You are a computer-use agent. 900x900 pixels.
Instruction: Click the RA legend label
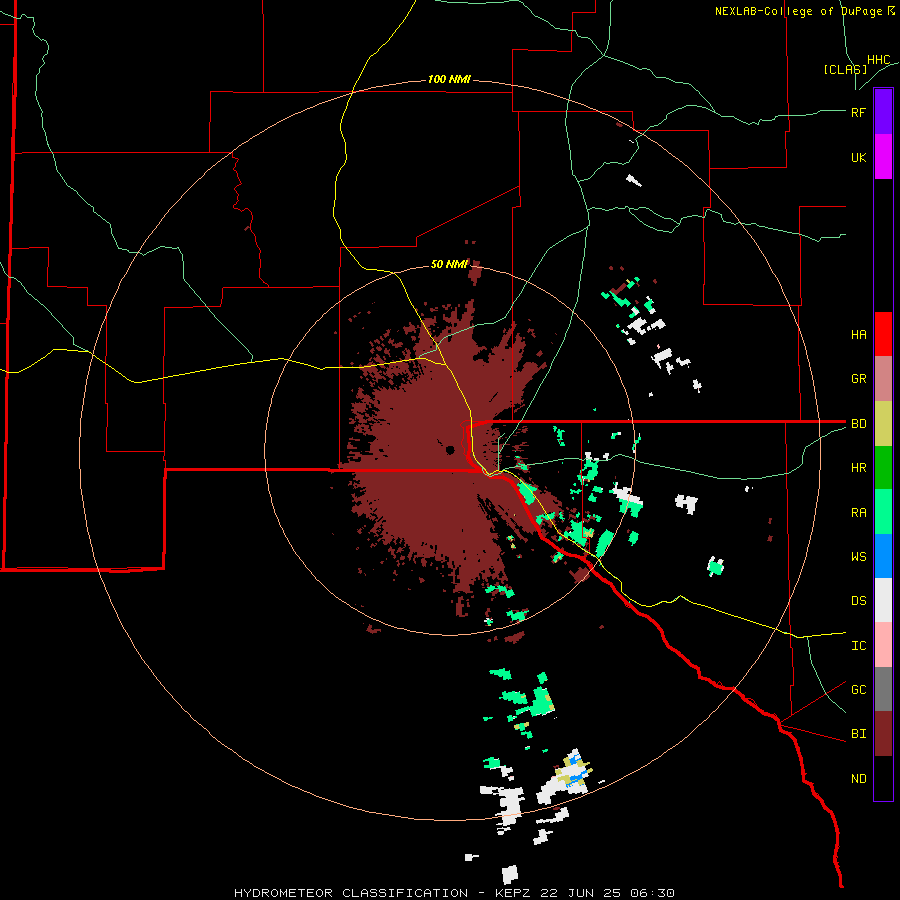coord(858,513)
